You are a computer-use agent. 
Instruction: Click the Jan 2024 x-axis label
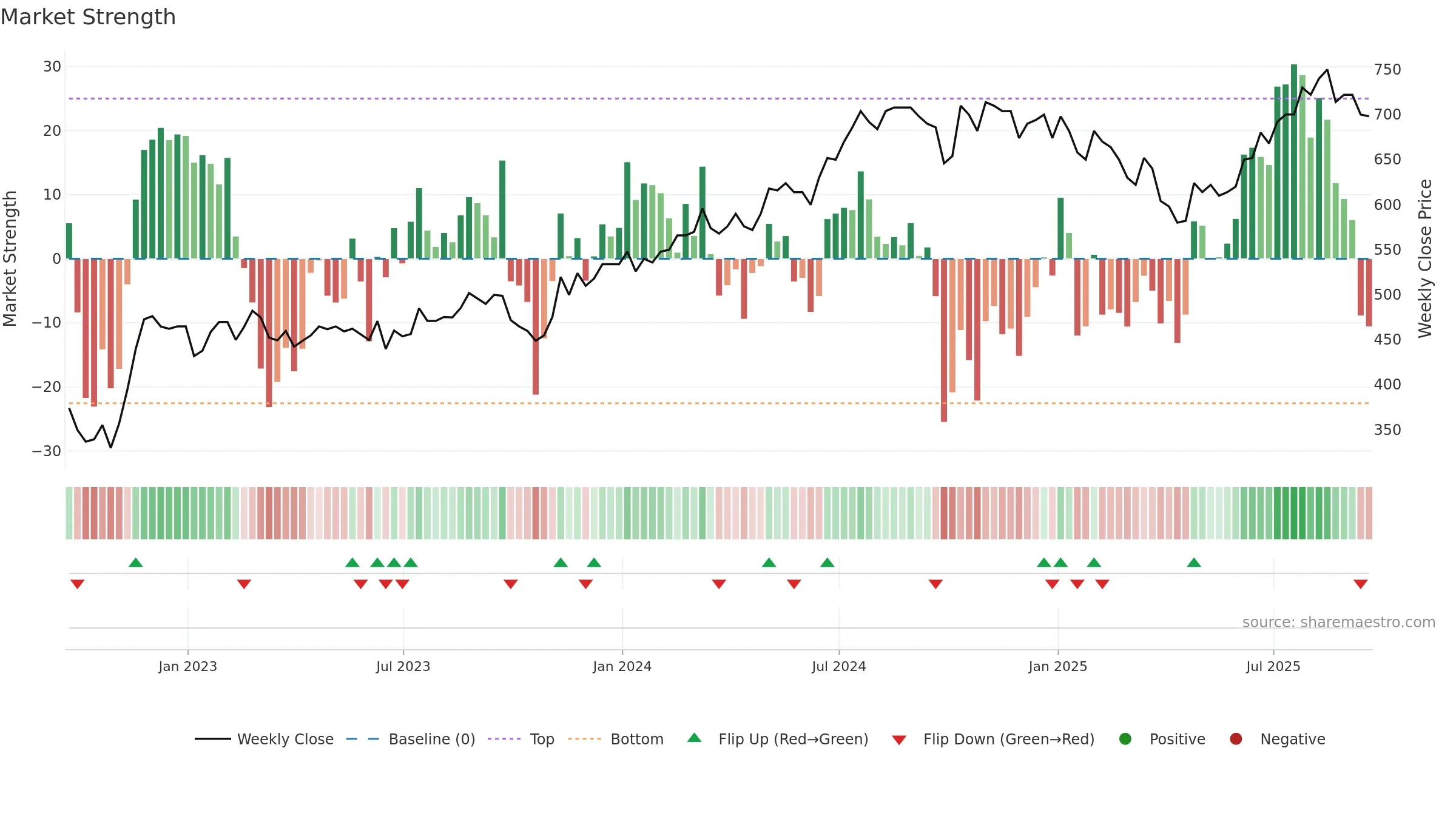tap(622, 666)
